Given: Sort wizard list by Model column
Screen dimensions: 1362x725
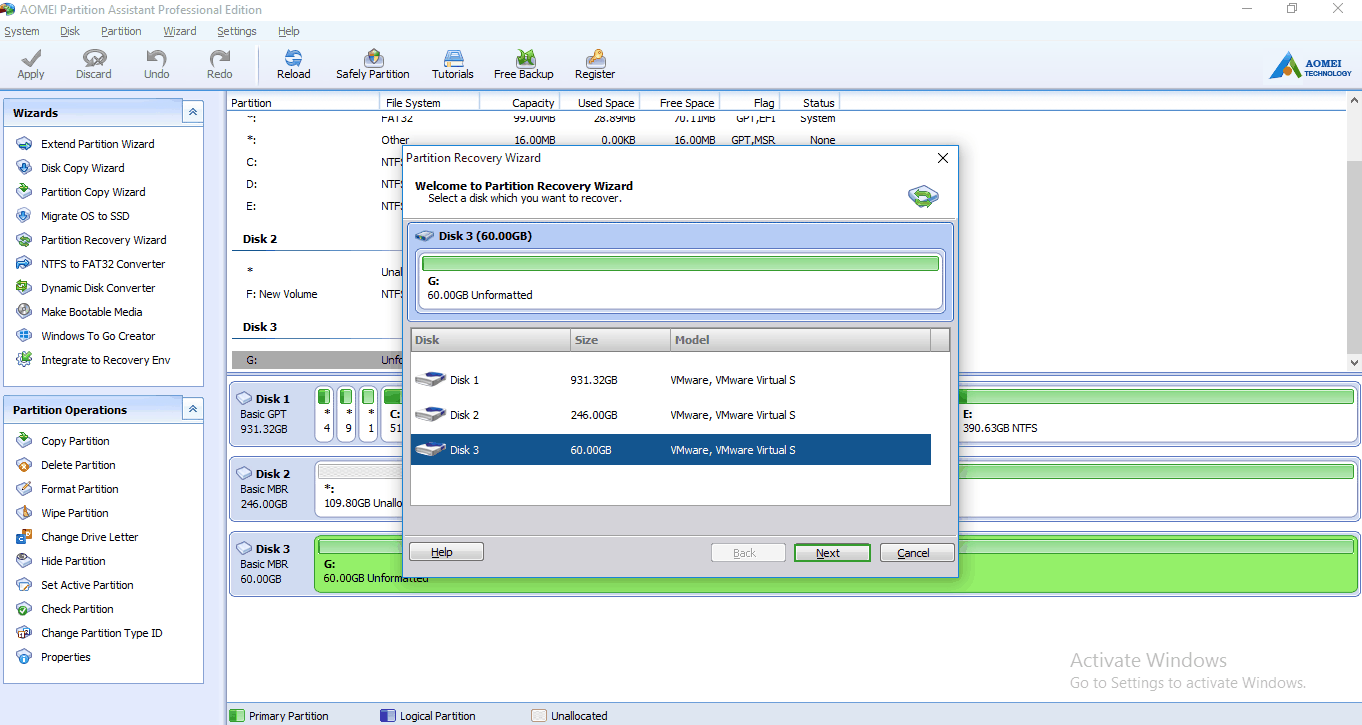Looking at the screenshot, I should 800,340.
